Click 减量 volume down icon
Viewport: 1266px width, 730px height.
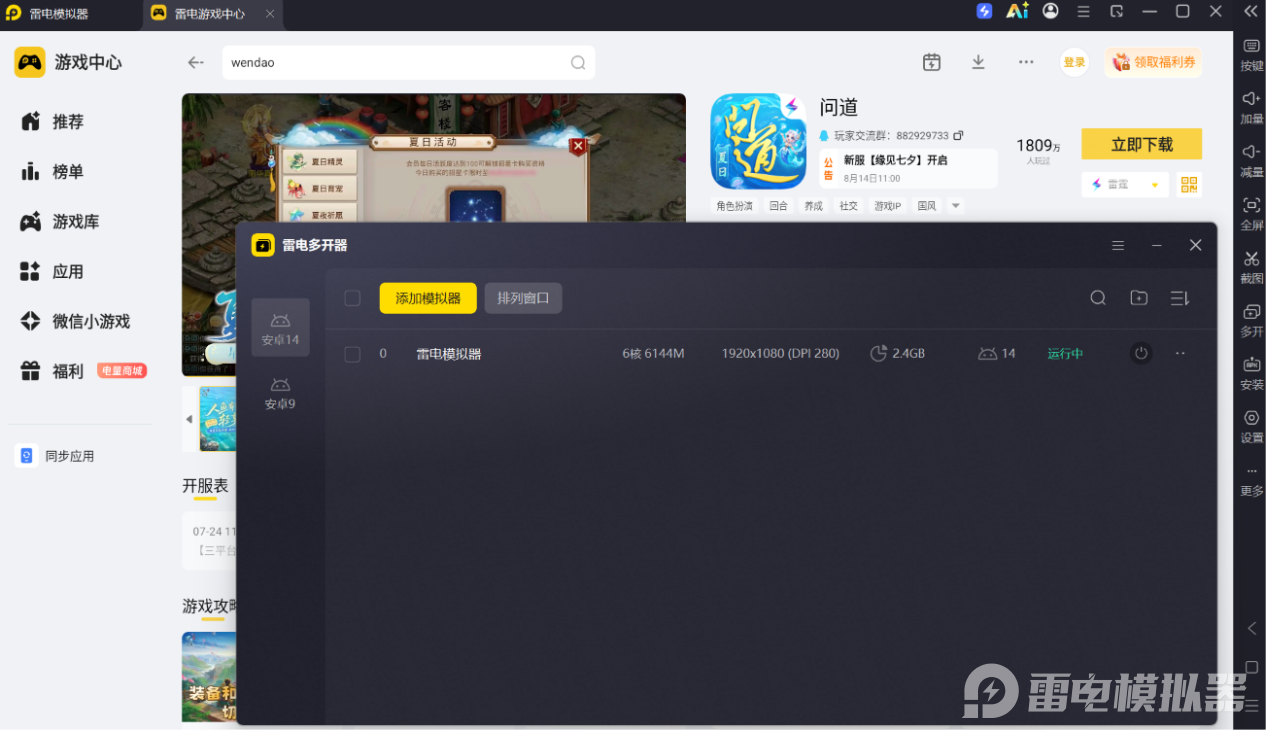tap(1251, 161)
